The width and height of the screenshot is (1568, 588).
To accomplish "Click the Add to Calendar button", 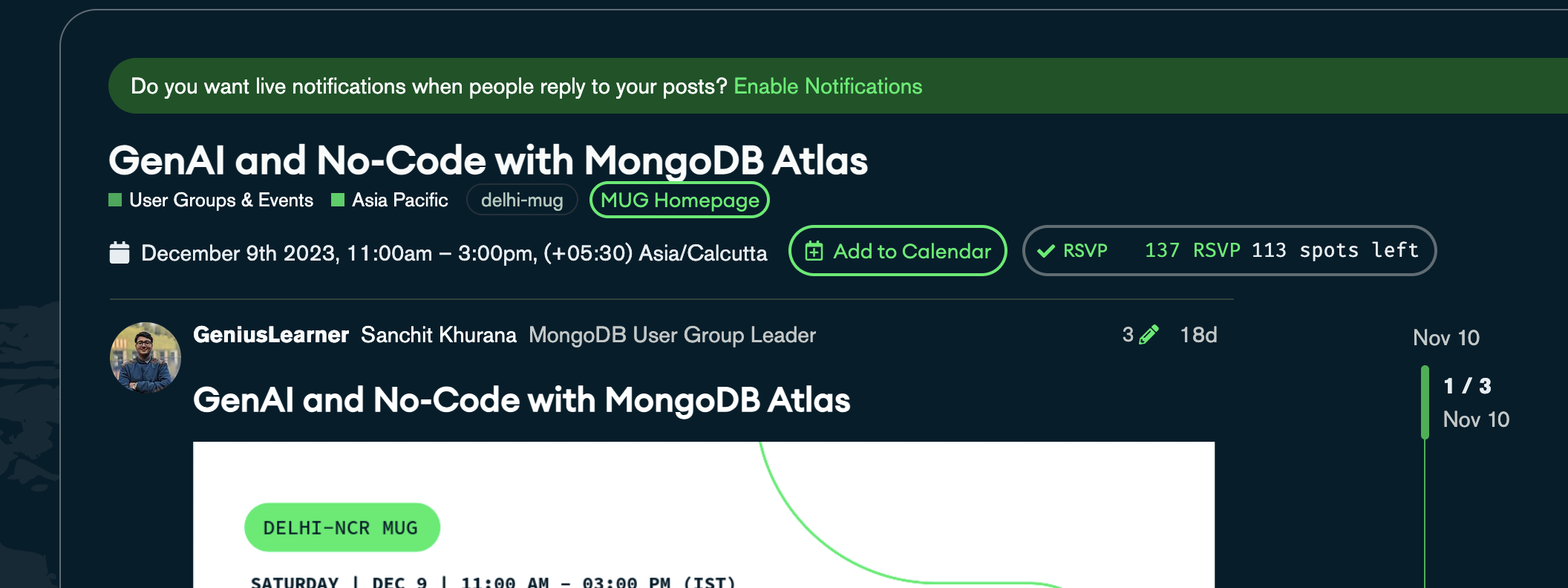I will click(898, 251).
